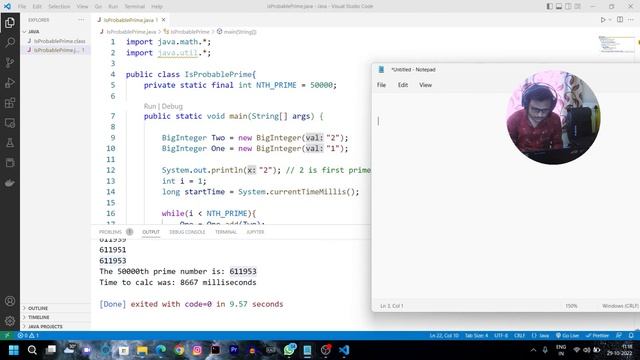This screenshot has width=640, height=360.
Task: Open run options dropdown arrow beside play
Action: coord(610,20)
